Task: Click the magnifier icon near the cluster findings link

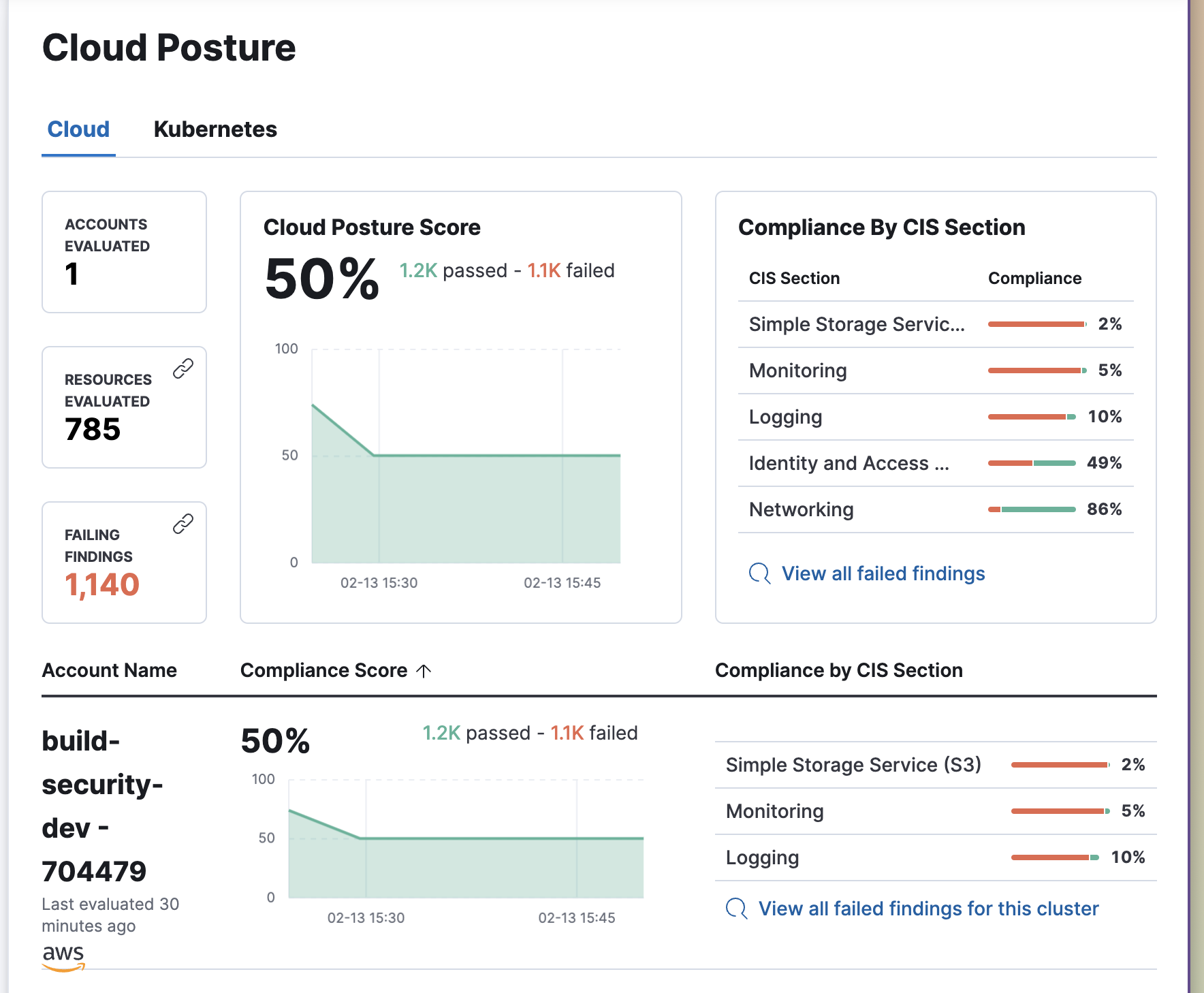Action: pos(735,909)
